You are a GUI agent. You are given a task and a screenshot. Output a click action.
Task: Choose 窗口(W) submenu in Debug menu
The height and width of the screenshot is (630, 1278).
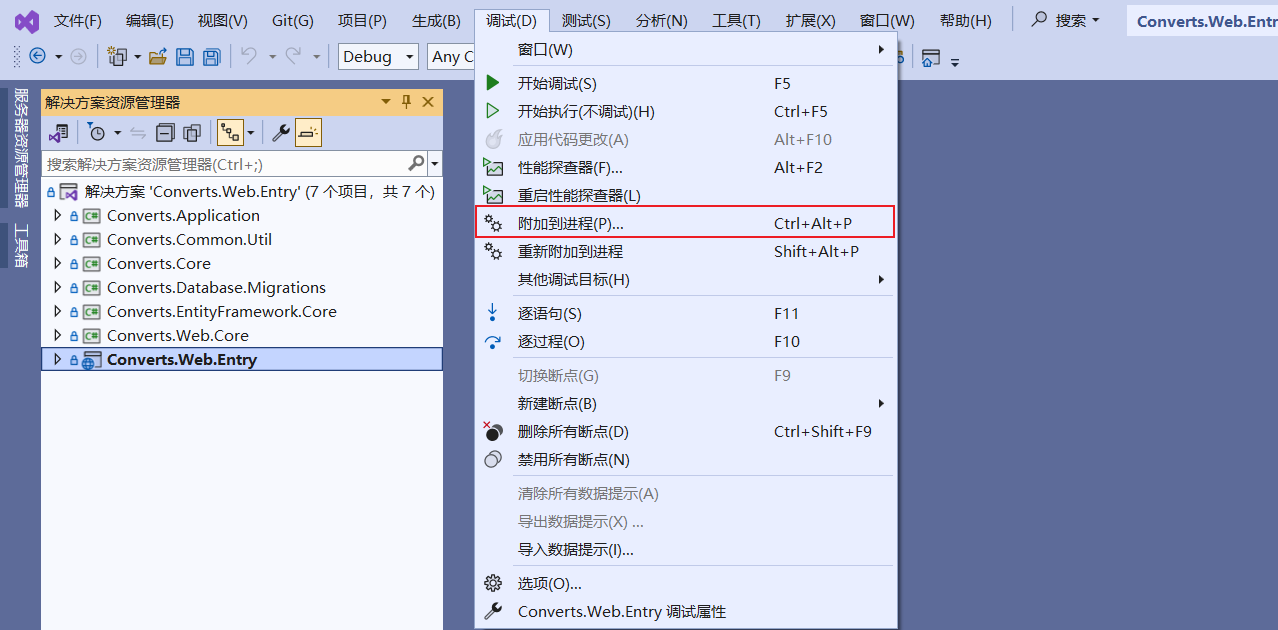pyautogui.click(x=686, y=49)
